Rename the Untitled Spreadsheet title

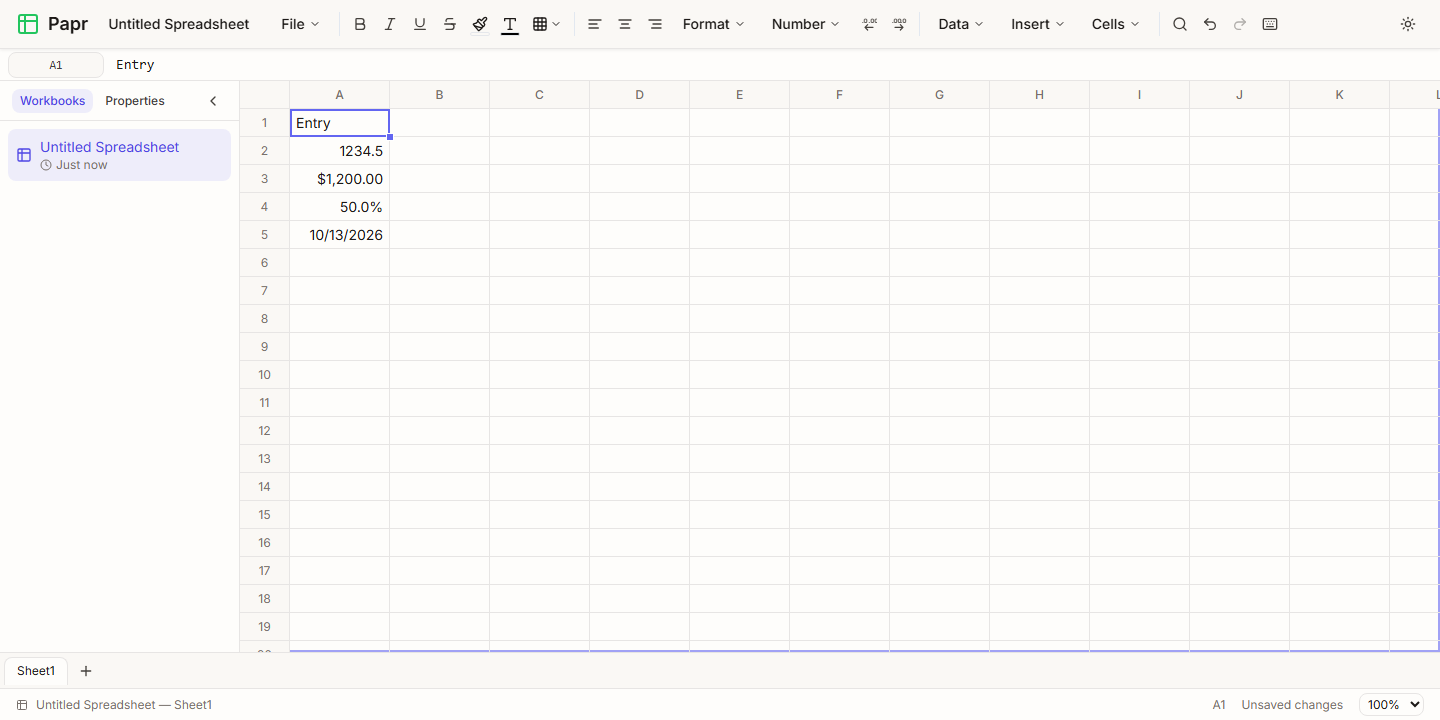[179, 24]
